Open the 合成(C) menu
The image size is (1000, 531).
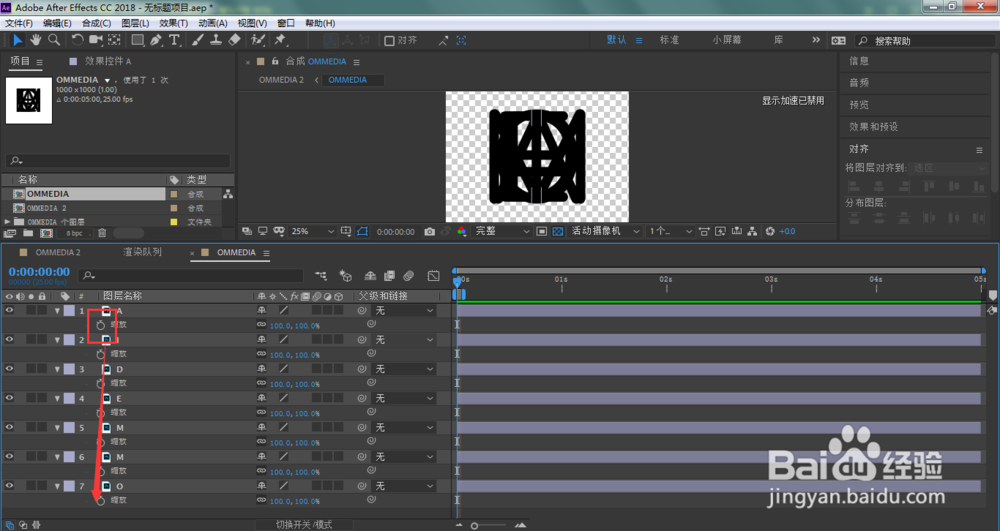[96, 23]
